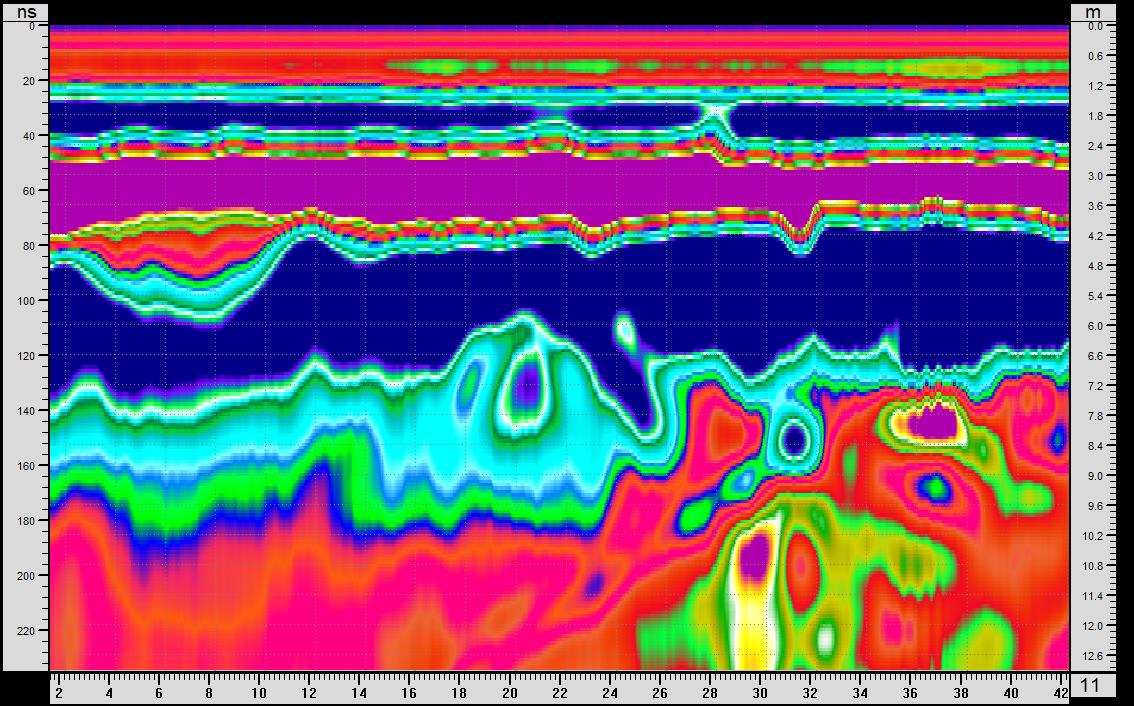Click the 12.6 m depth label
Viewport: 1134px width, 706px height.
pyautogui.click(x=1094, y=656)
